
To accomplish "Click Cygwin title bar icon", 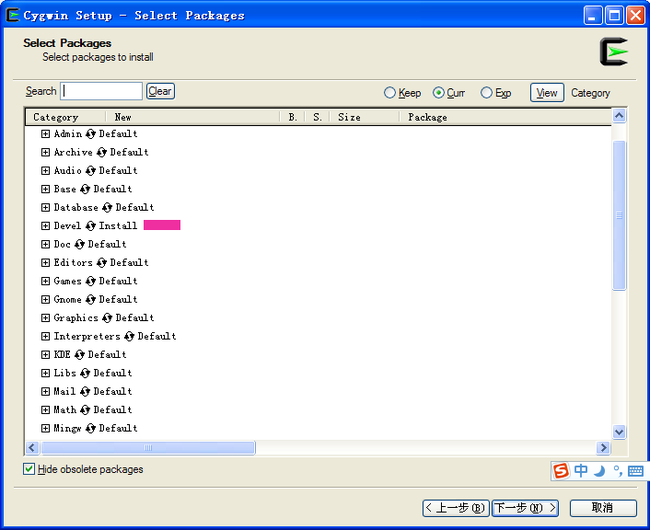I will (x=13, y=15).
